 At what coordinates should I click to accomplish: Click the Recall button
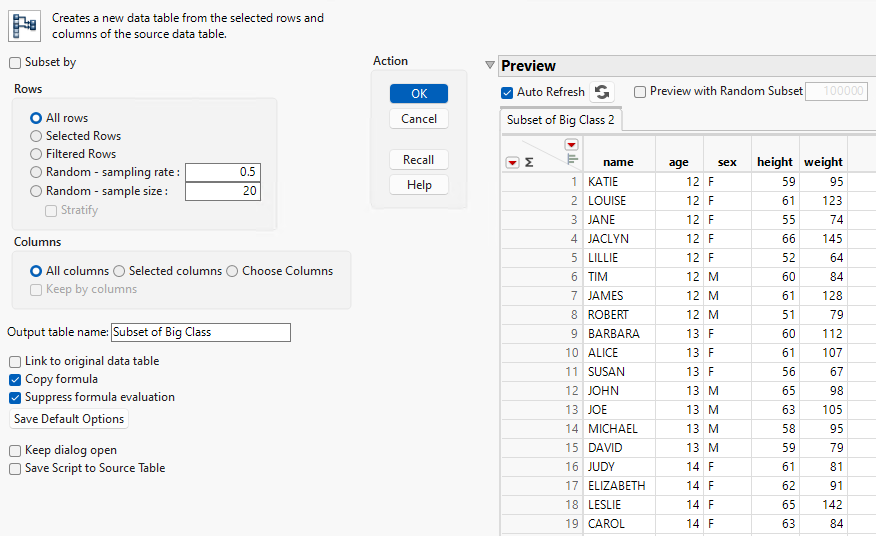tap(418, 160)
